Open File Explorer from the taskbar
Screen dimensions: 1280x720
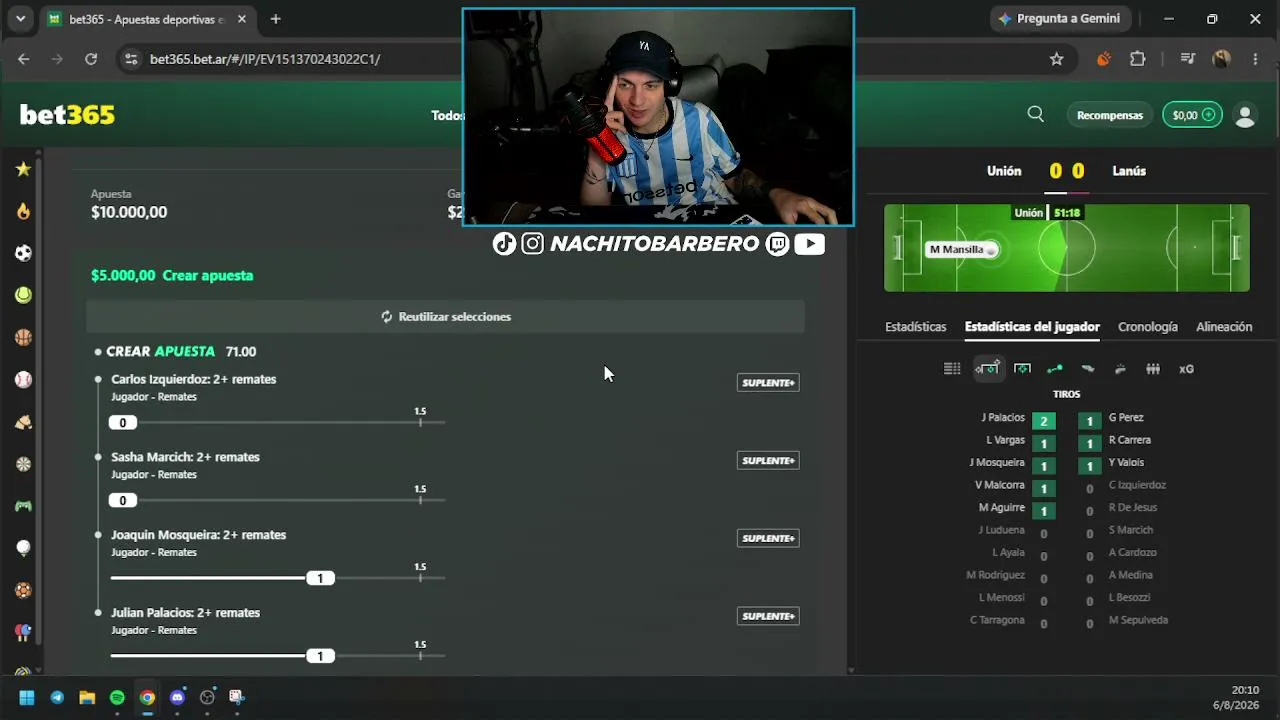coord(87,697)
